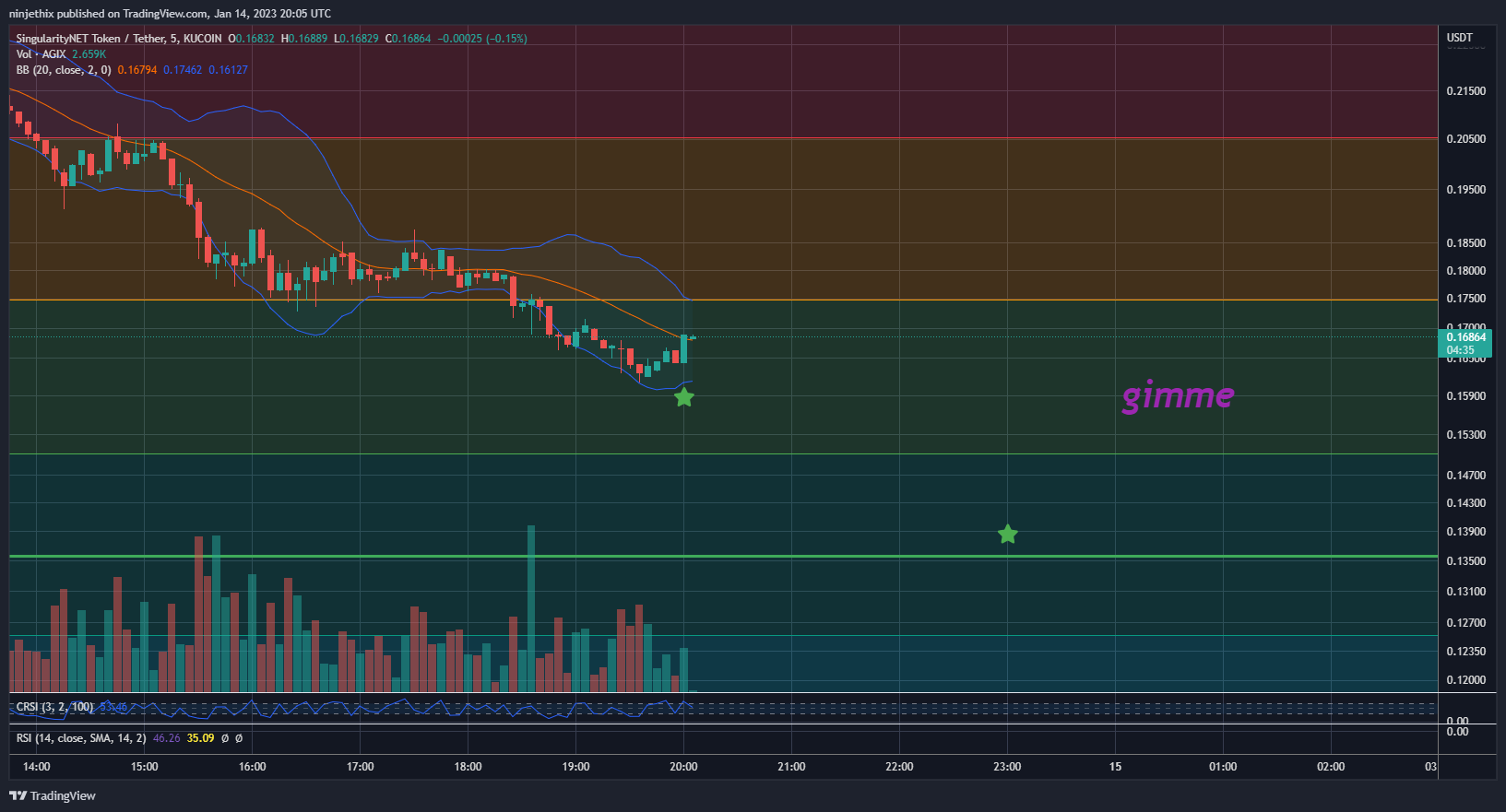Screen dimensions: 1506x812
Task: Click the 0.12350 price axis label
Action: 1466,652
